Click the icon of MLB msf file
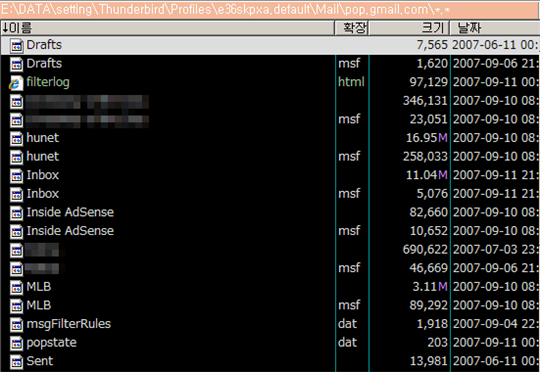The image size is (540, 372). point(16,306)
